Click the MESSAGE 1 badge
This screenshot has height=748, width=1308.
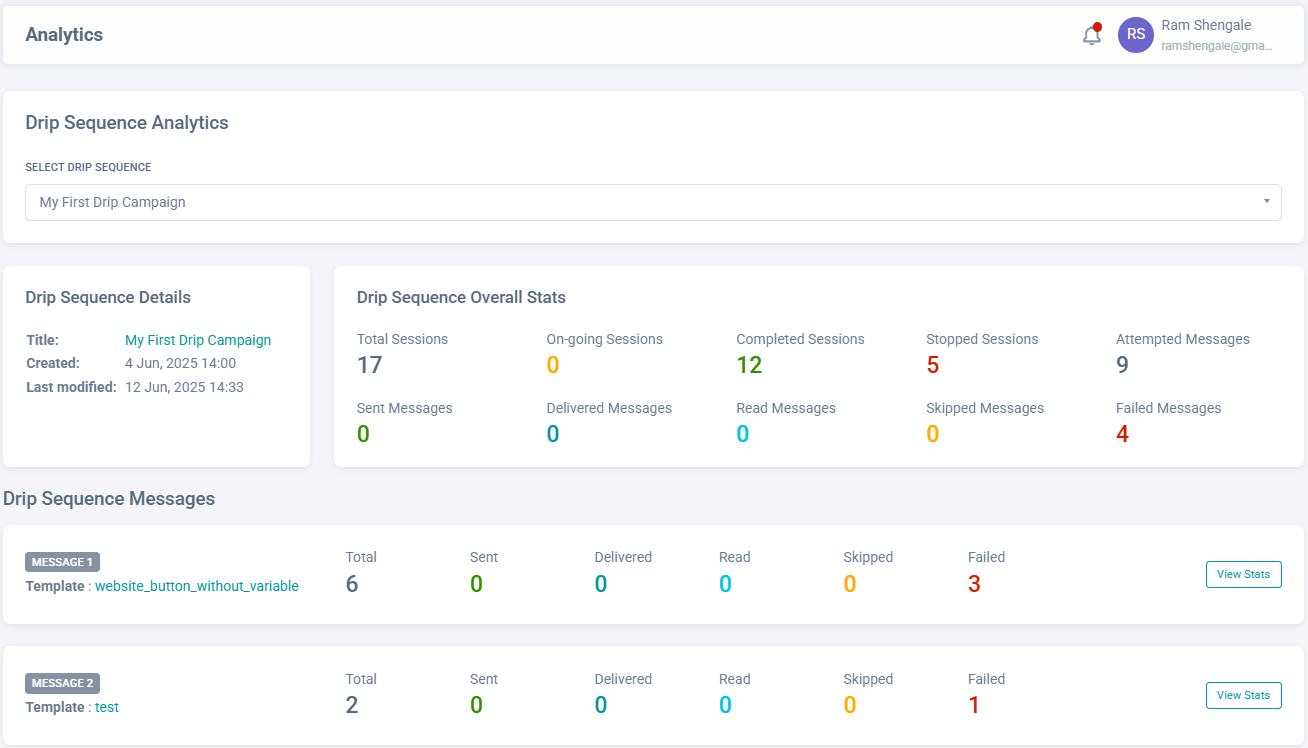62,562
